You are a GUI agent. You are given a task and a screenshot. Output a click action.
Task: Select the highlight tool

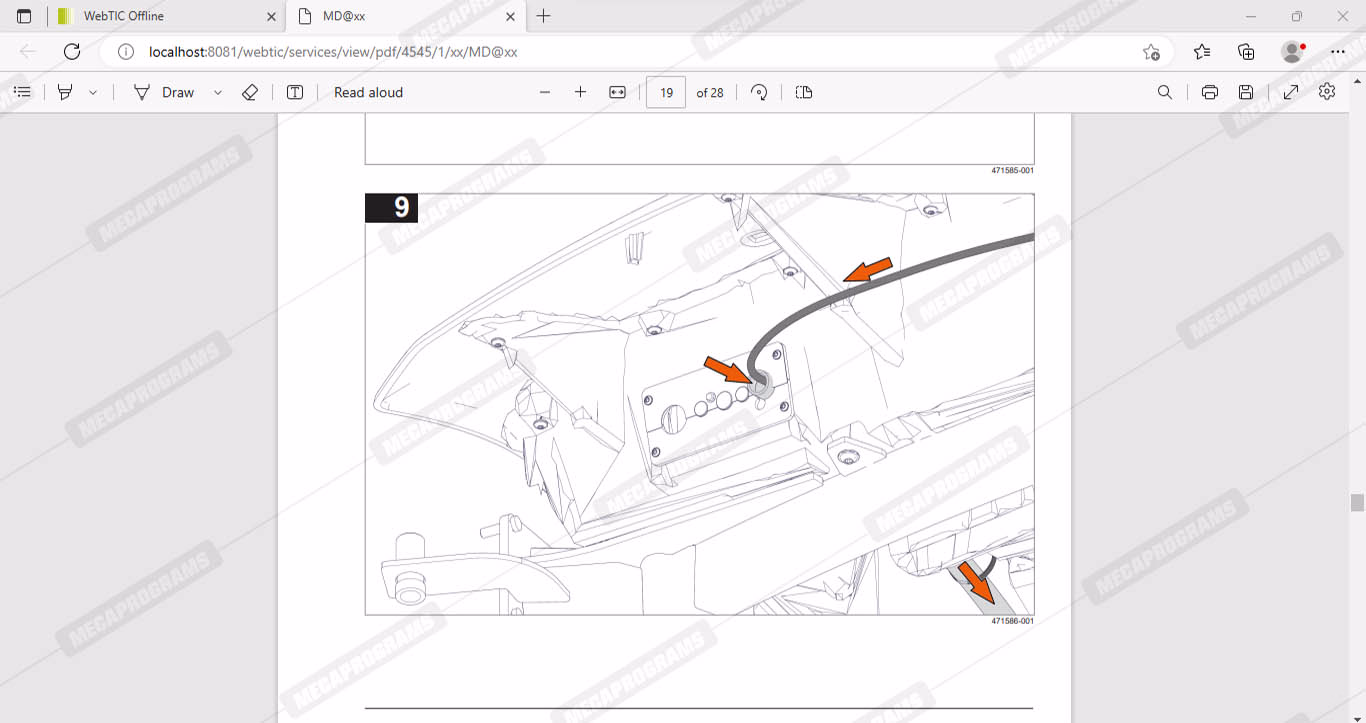point(65,92)
